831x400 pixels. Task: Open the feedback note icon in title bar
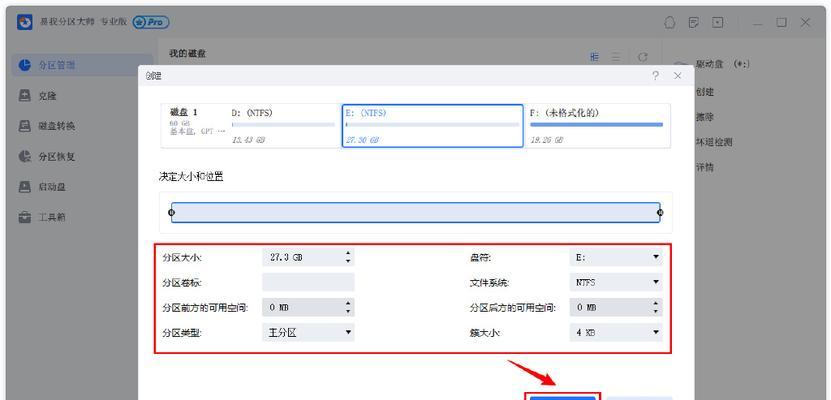694,23
